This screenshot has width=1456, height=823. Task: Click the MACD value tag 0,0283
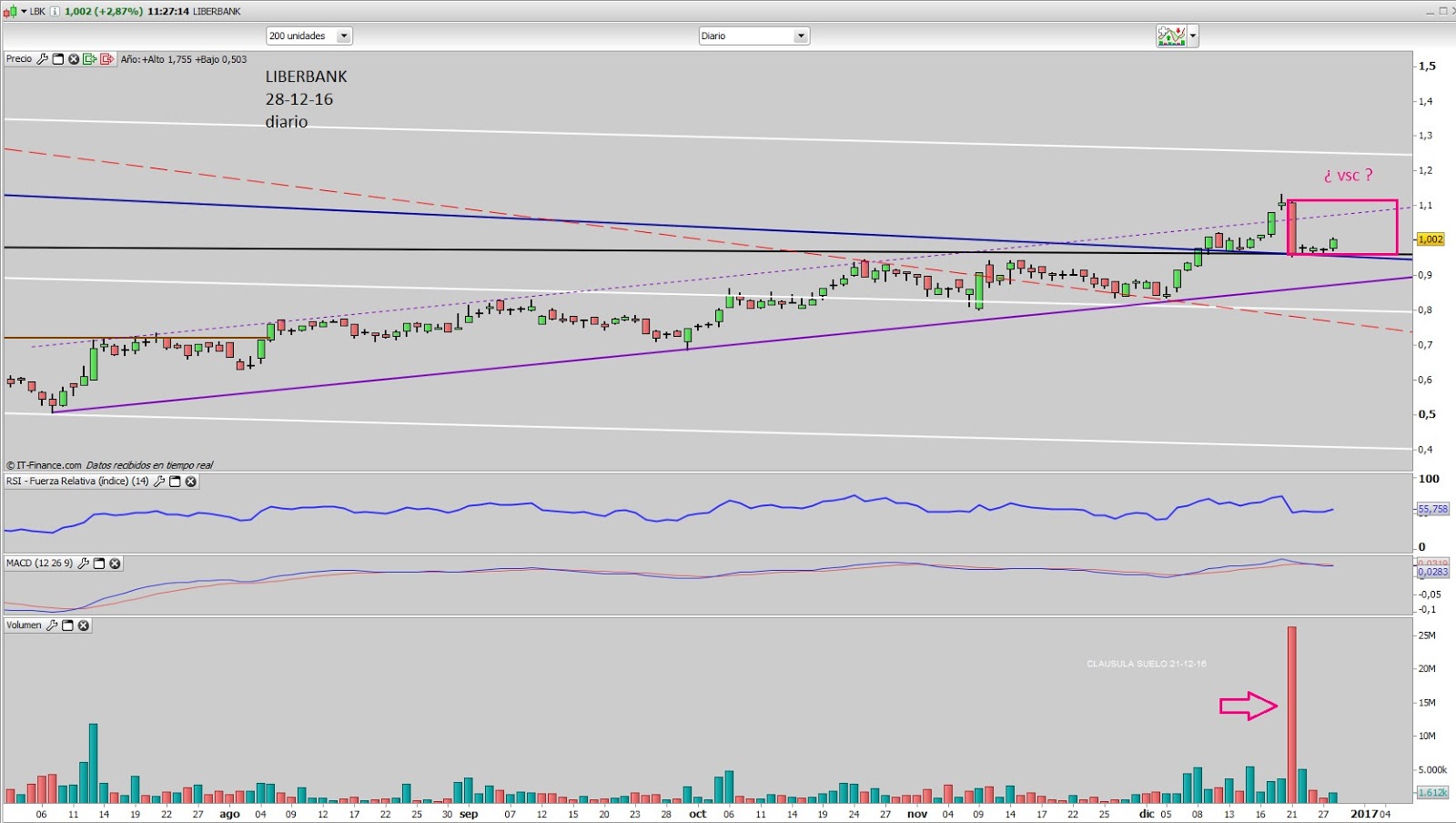click(1432, 572)
